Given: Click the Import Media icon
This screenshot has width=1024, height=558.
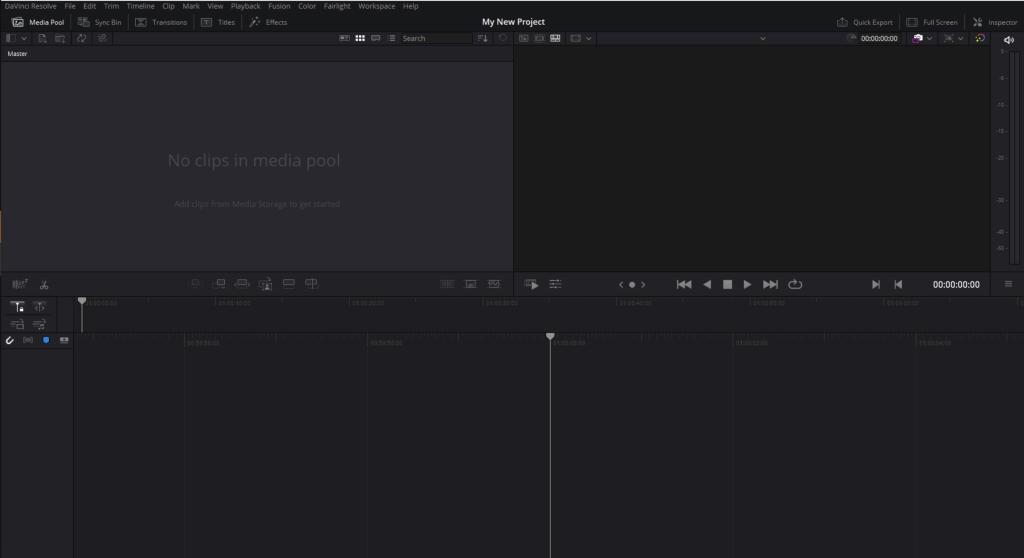Looking at the screenshot, I should (x=42, y=39).
